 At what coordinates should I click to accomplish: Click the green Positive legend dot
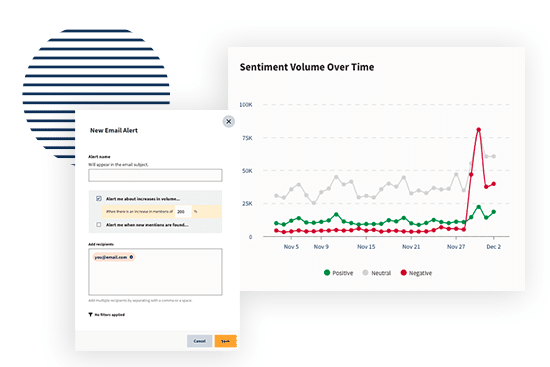point(327,273)
